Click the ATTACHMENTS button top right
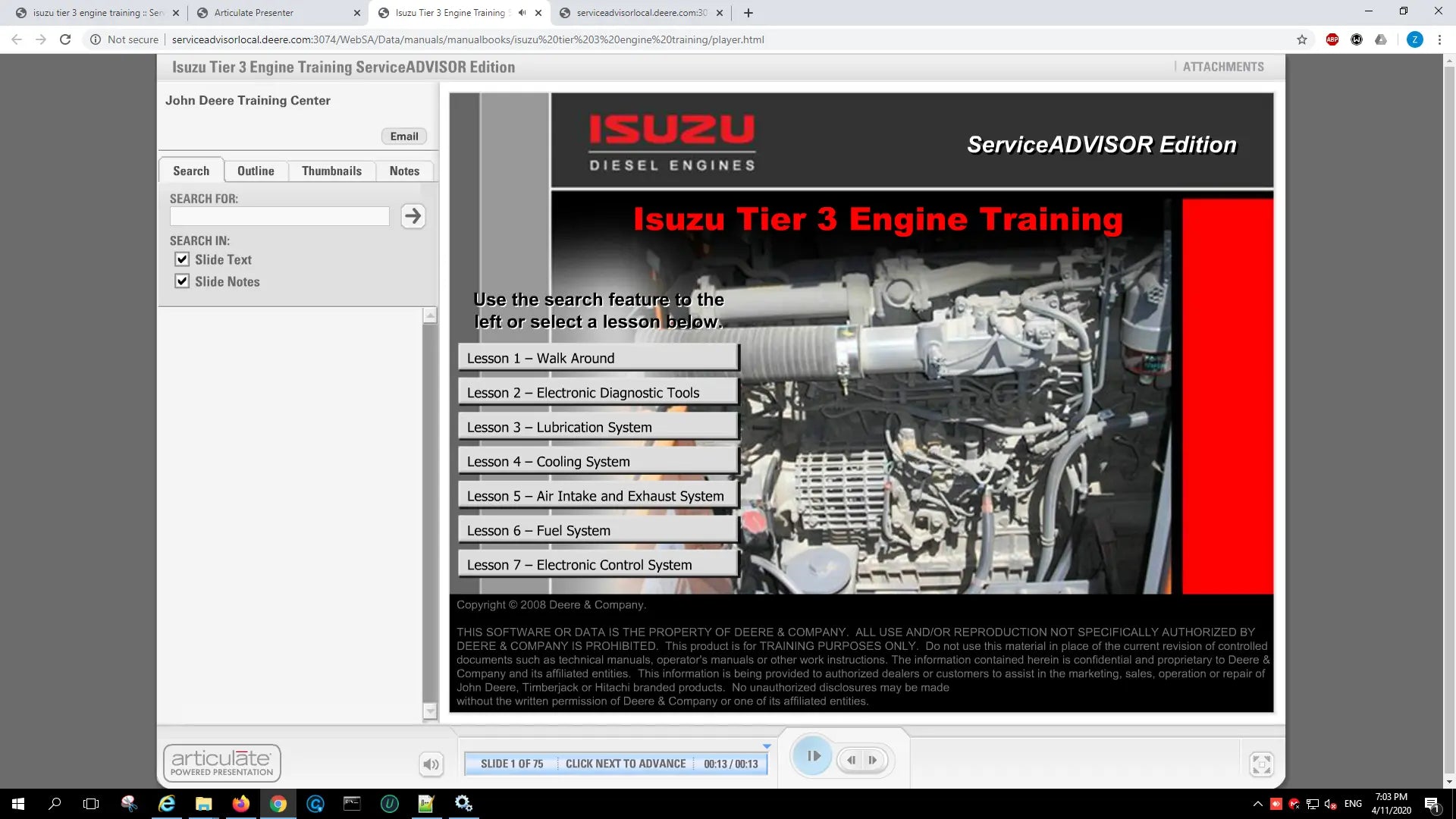 (x=1223, y=67)
